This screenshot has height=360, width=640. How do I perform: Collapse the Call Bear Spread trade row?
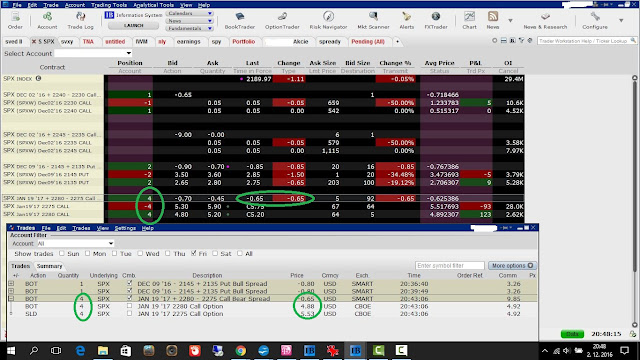pyautogui.click(x=11, y=298)
